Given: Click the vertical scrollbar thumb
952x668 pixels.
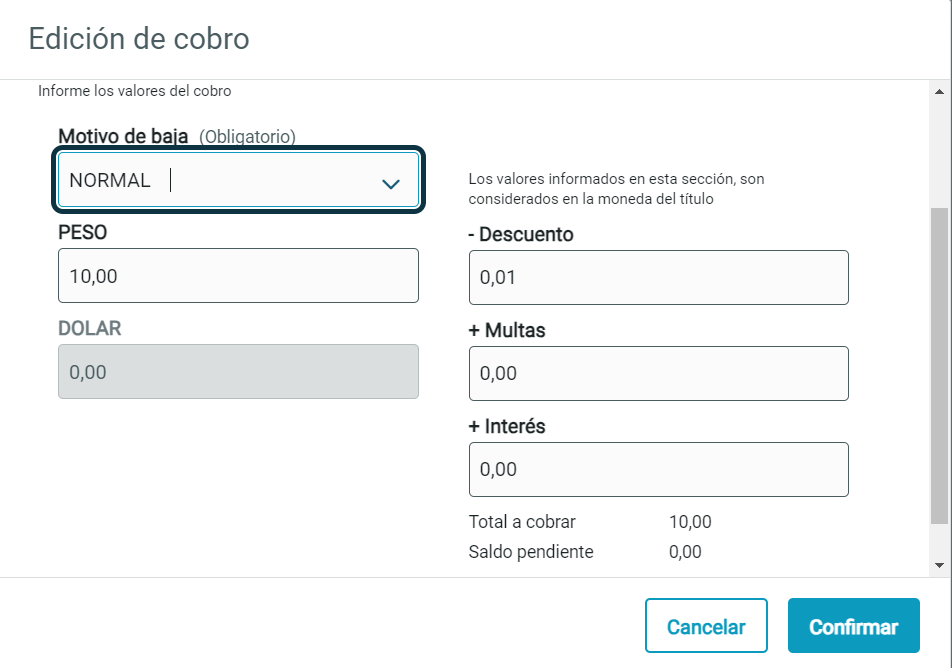Looking at the screenshot, I should point(939,366).
